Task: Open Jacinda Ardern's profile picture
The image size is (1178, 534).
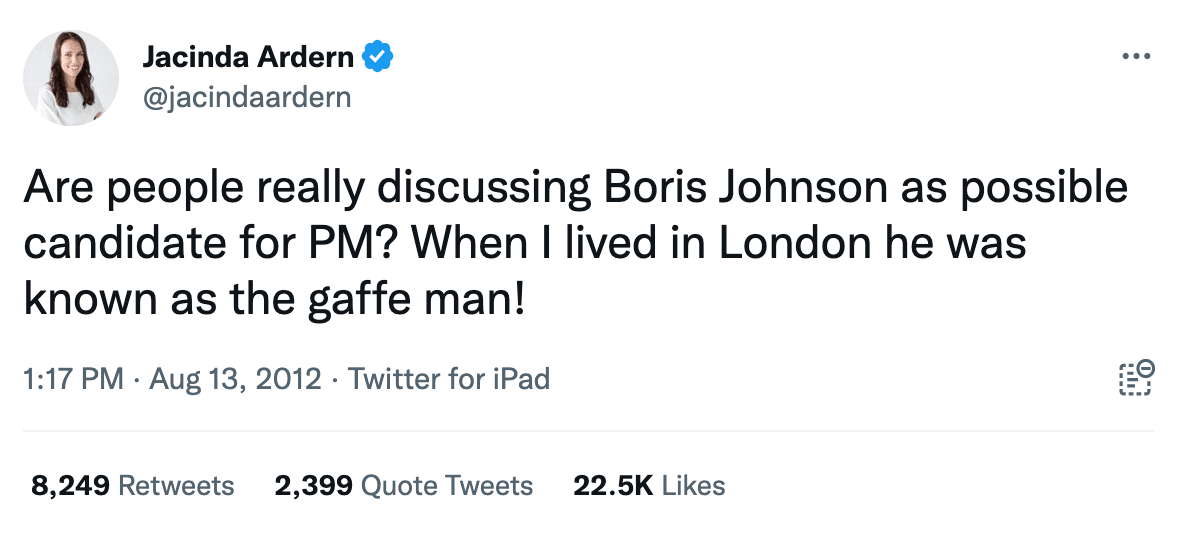Action: pos(71,77)
